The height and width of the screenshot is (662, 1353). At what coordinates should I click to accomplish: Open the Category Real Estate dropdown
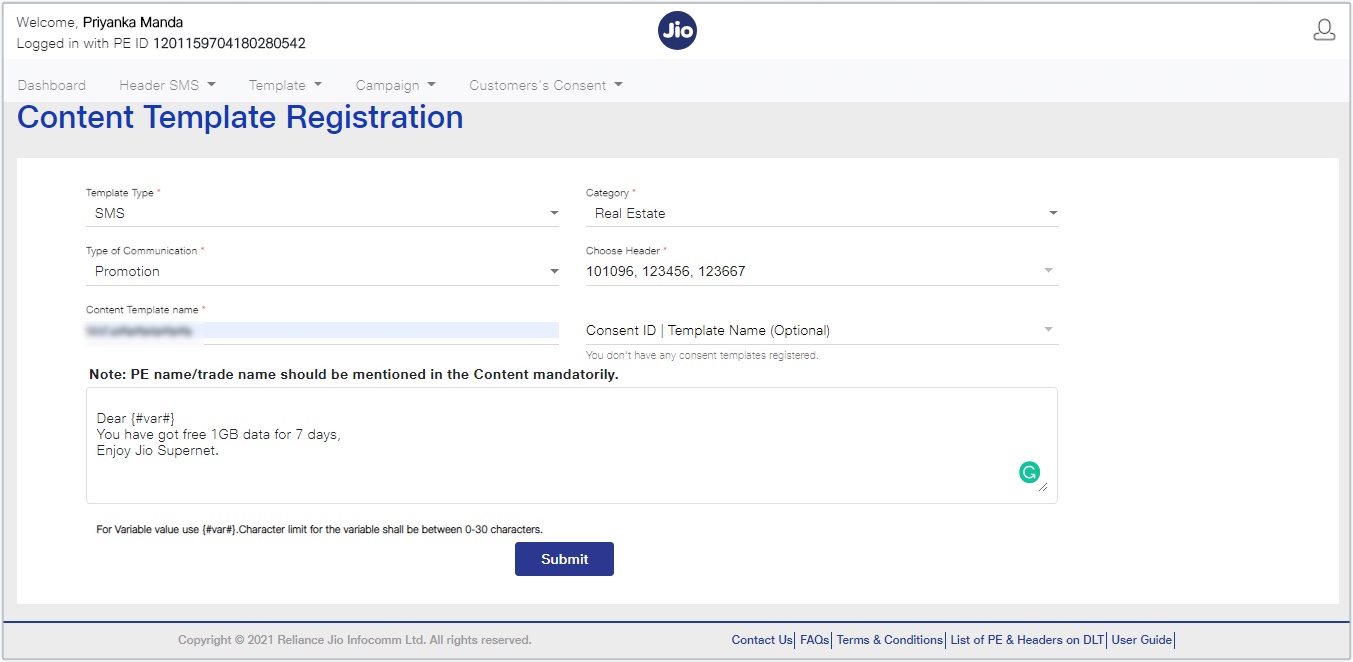click(822, 213)
